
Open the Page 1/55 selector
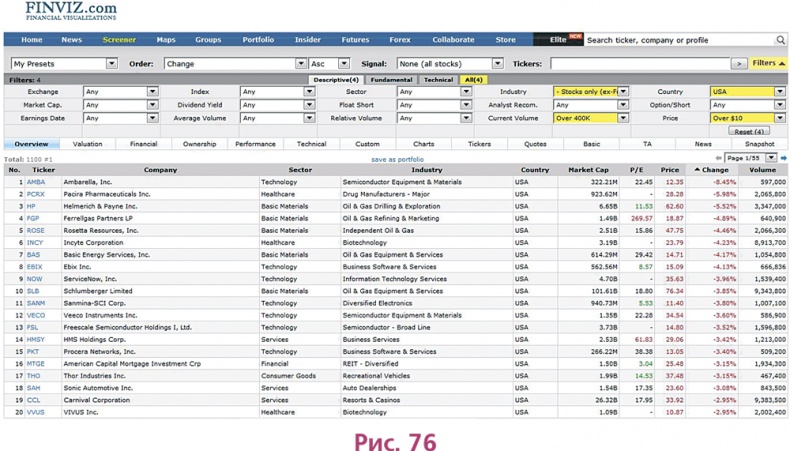click(x=750, y=158)
